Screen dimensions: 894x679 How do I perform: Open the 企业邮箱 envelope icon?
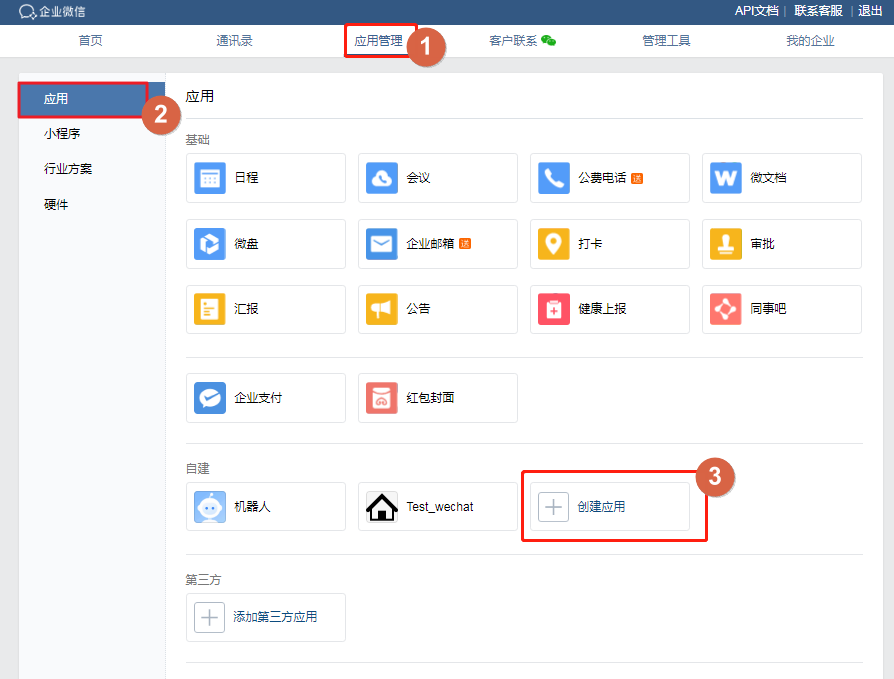pyautogui.click(x=382, y=244)
